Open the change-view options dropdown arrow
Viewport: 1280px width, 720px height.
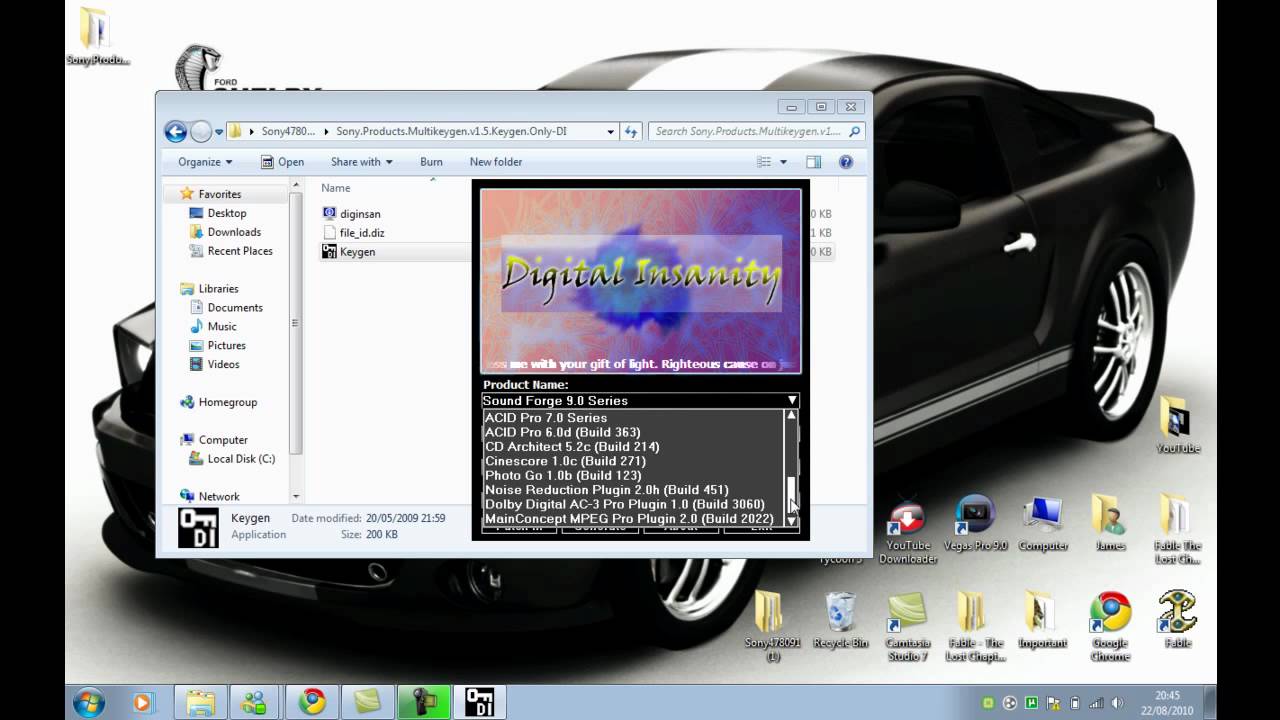[783, 162]
